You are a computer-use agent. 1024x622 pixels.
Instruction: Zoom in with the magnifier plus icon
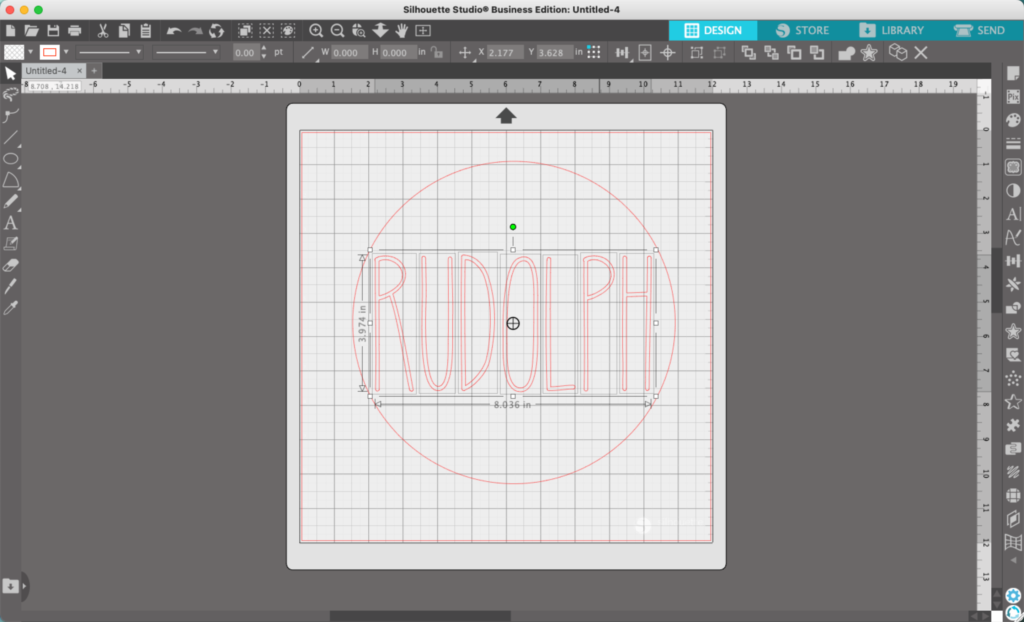(316, 31)
